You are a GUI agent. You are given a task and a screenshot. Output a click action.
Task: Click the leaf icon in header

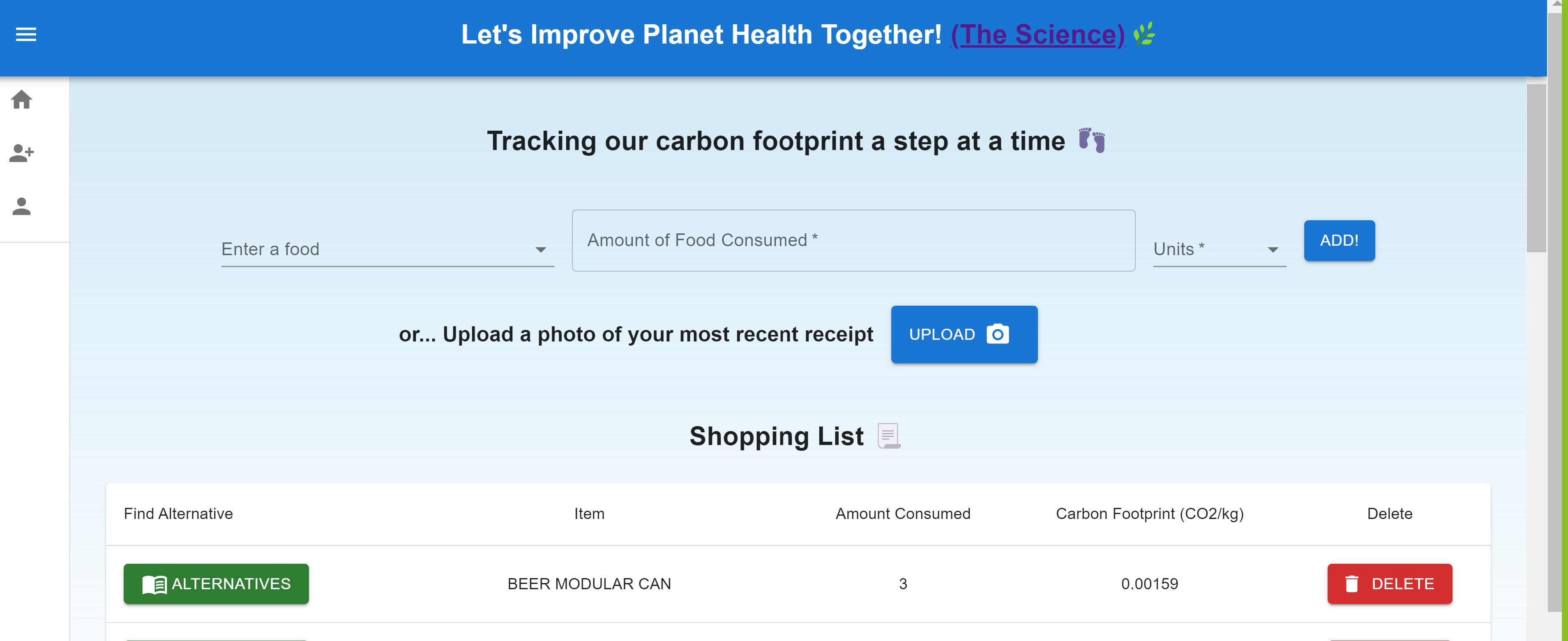(x=1144, y=34)
